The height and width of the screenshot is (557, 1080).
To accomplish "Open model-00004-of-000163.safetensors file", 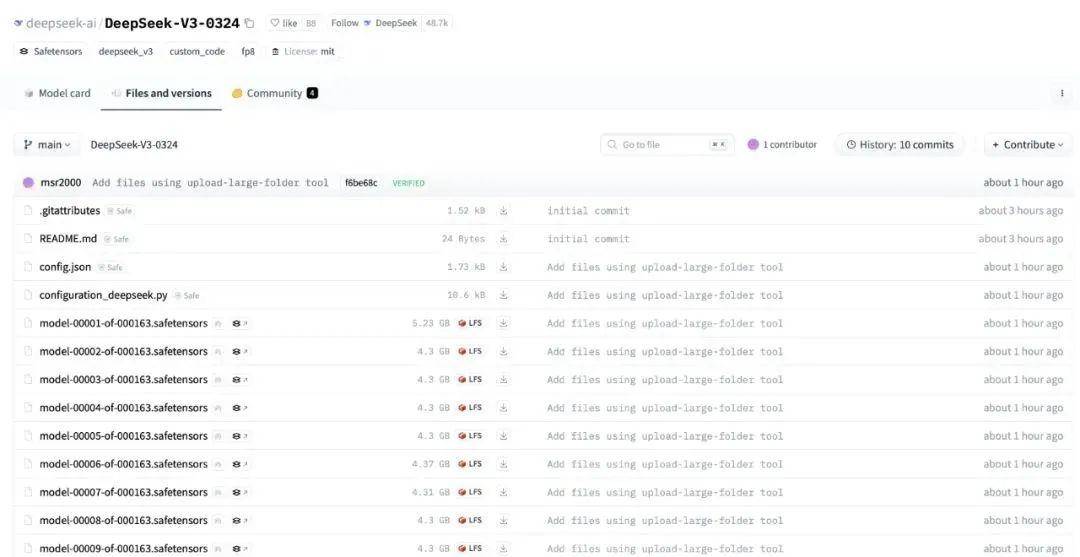I will tap(123, 408).
